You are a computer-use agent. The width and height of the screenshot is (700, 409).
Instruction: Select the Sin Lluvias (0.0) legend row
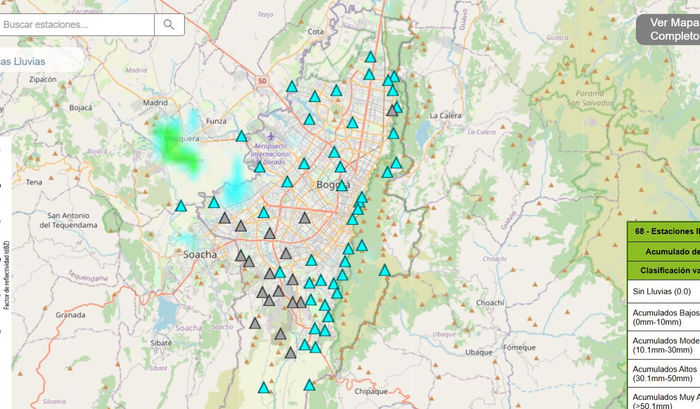point(663,291)
